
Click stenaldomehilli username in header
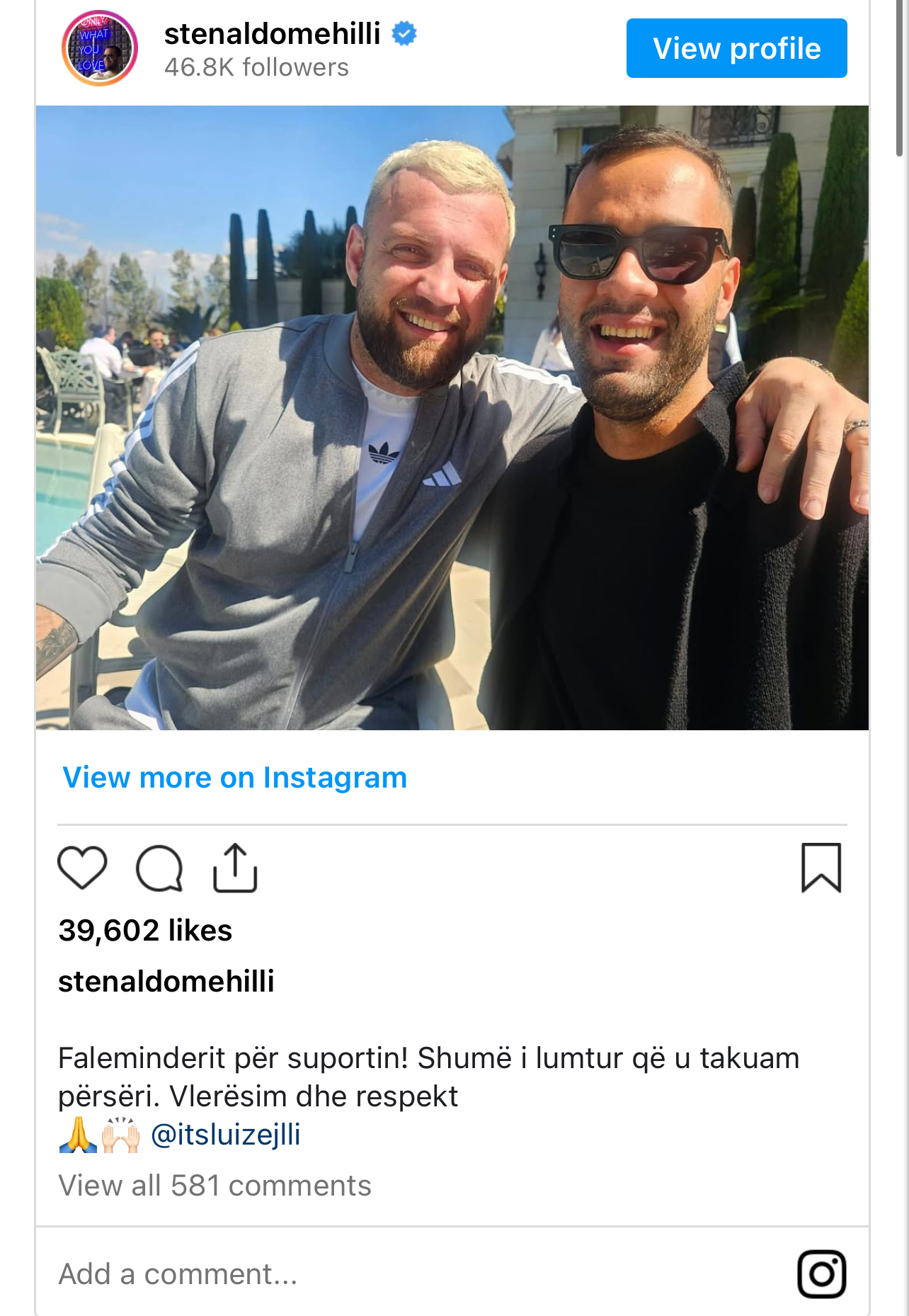[x=273, y=33]
